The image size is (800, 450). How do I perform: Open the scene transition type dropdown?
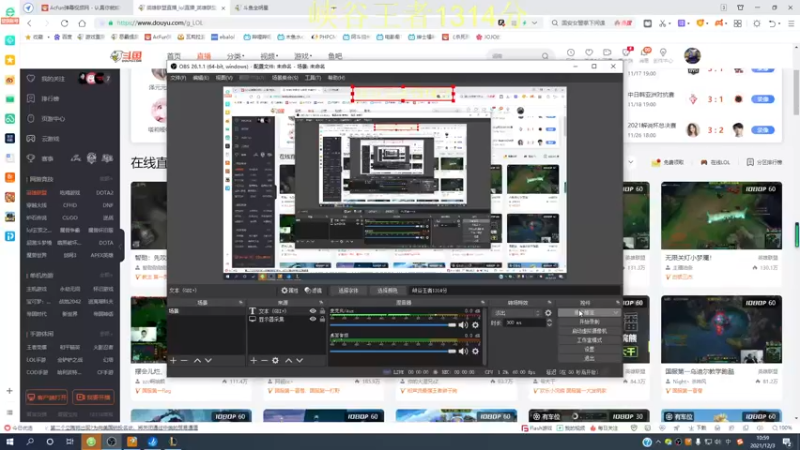click(517, 313)
